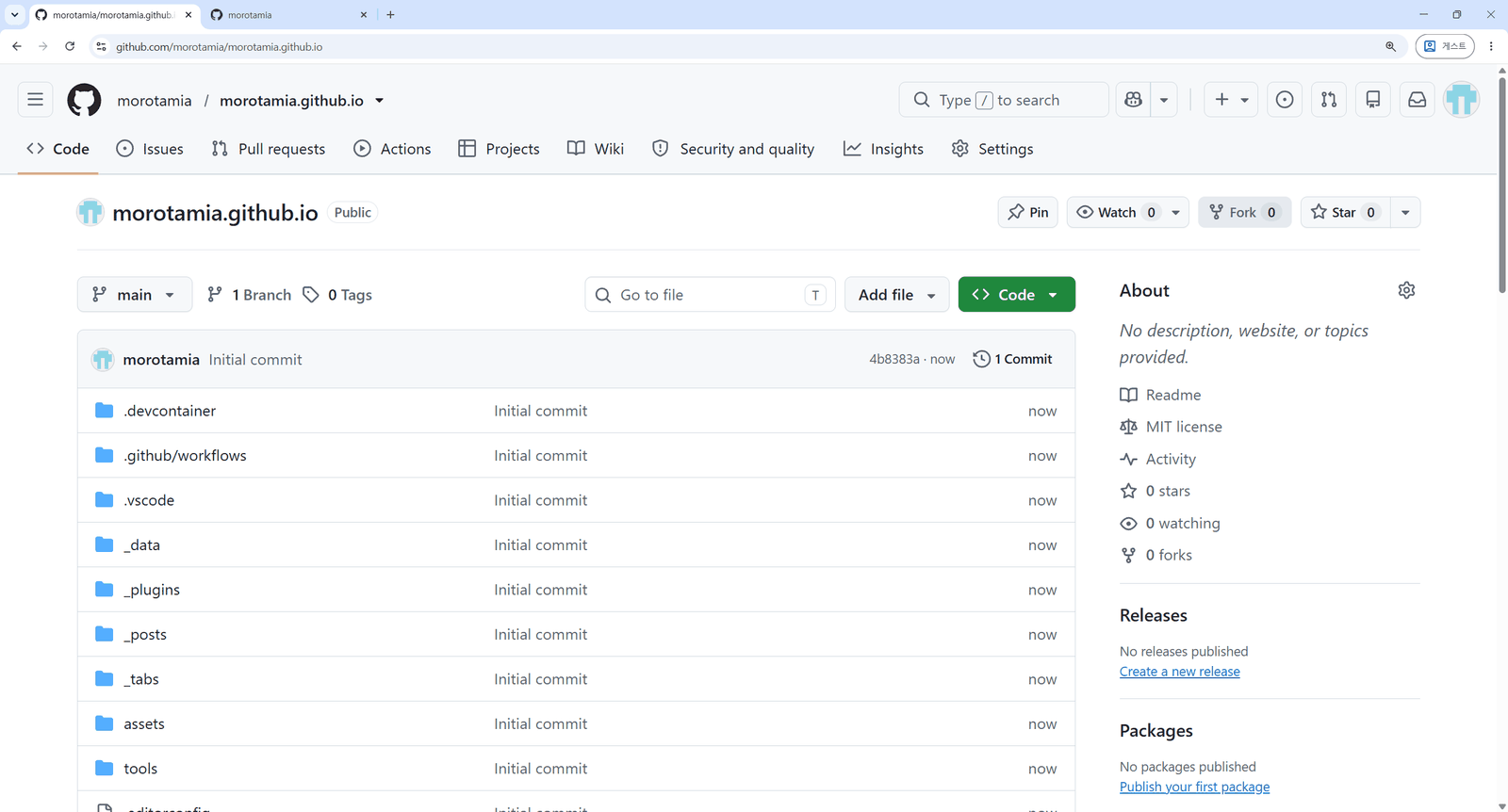1508x812 pixels.
Task: Open the Issues tab
Action: pyautogui.click(x=150, y=149)
